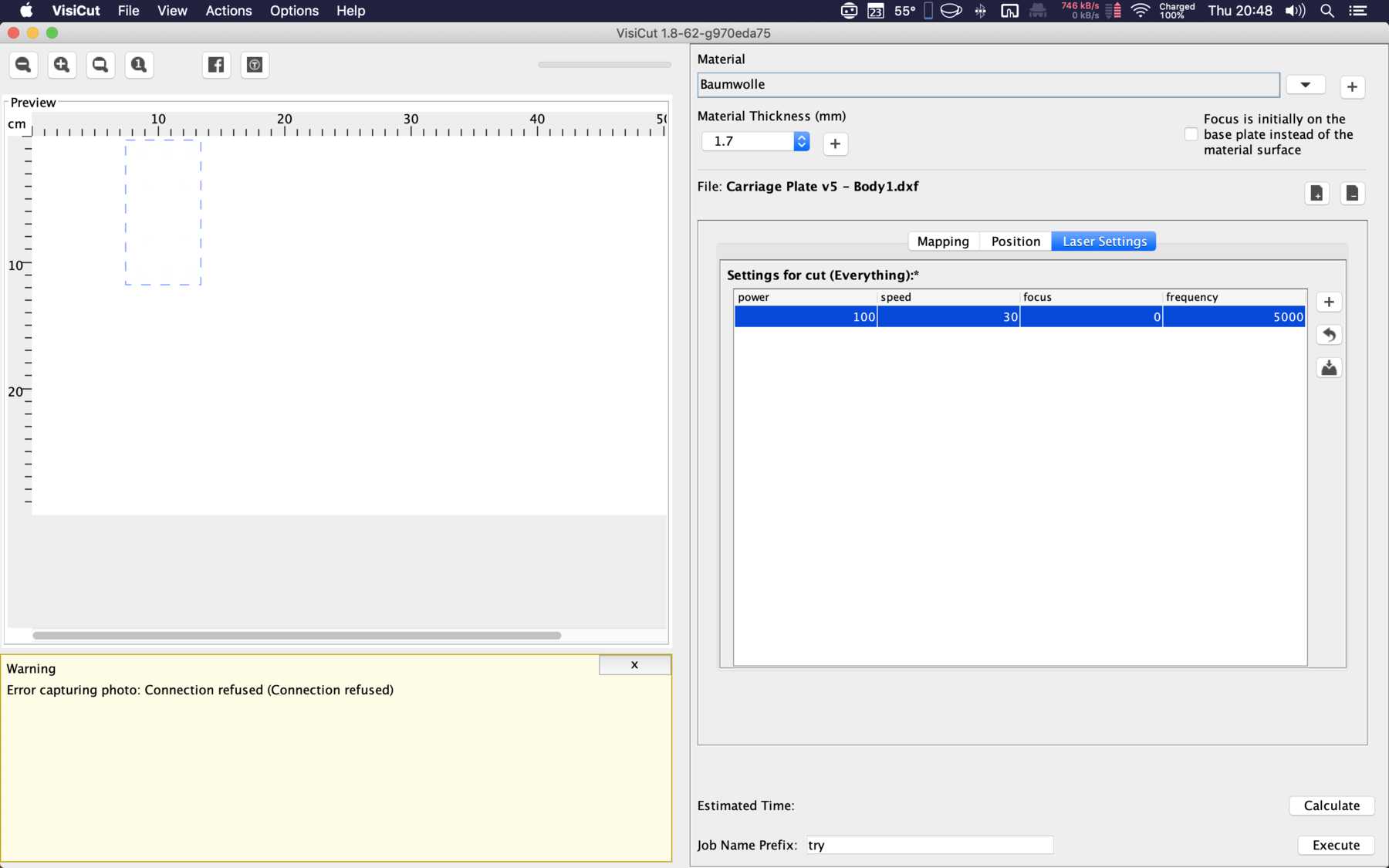The width and height of the screenshot is (1389, 868).
Task: Click the power column header
Action: point(806,297)
